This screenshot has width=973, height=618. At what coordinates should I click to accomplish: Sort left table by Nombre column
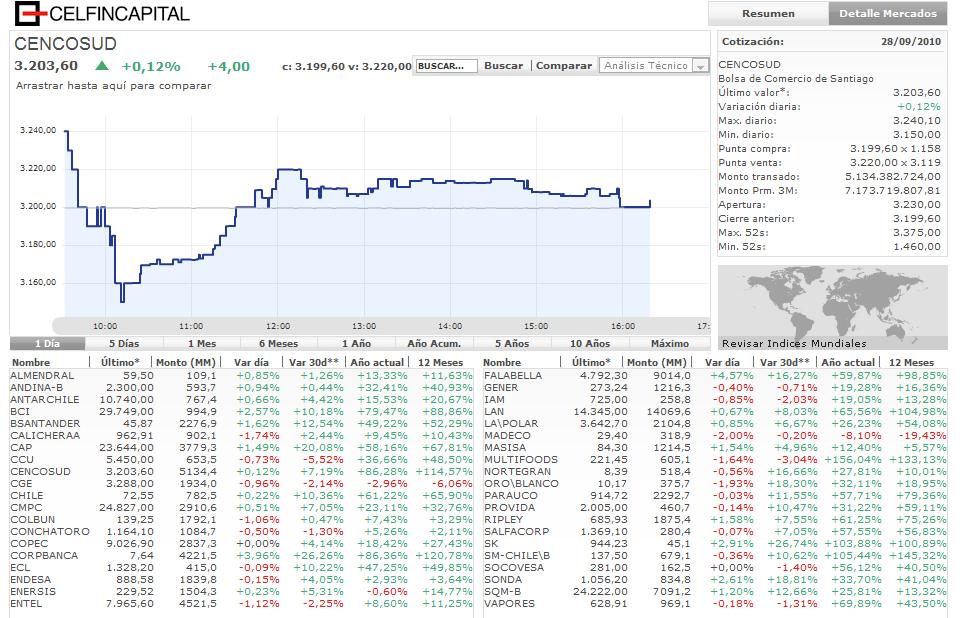coord(31,362)
